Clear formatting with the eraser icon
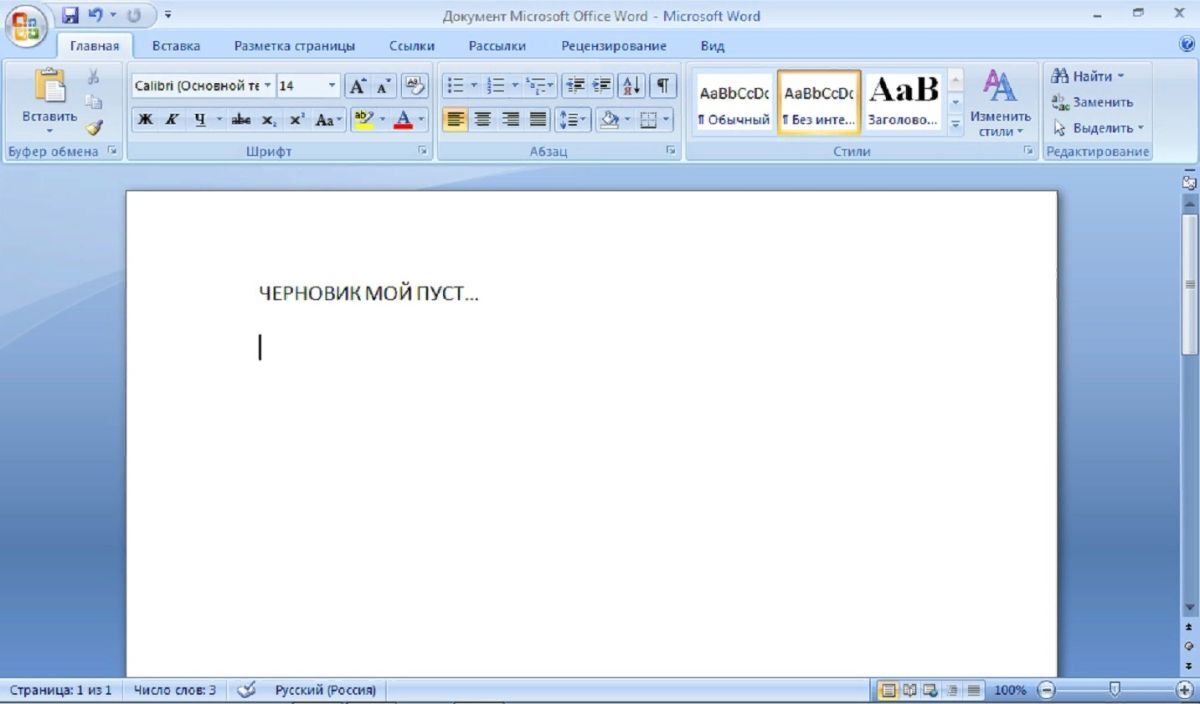1200x704 pixels. pyautogui.click(x=414, y=86)
